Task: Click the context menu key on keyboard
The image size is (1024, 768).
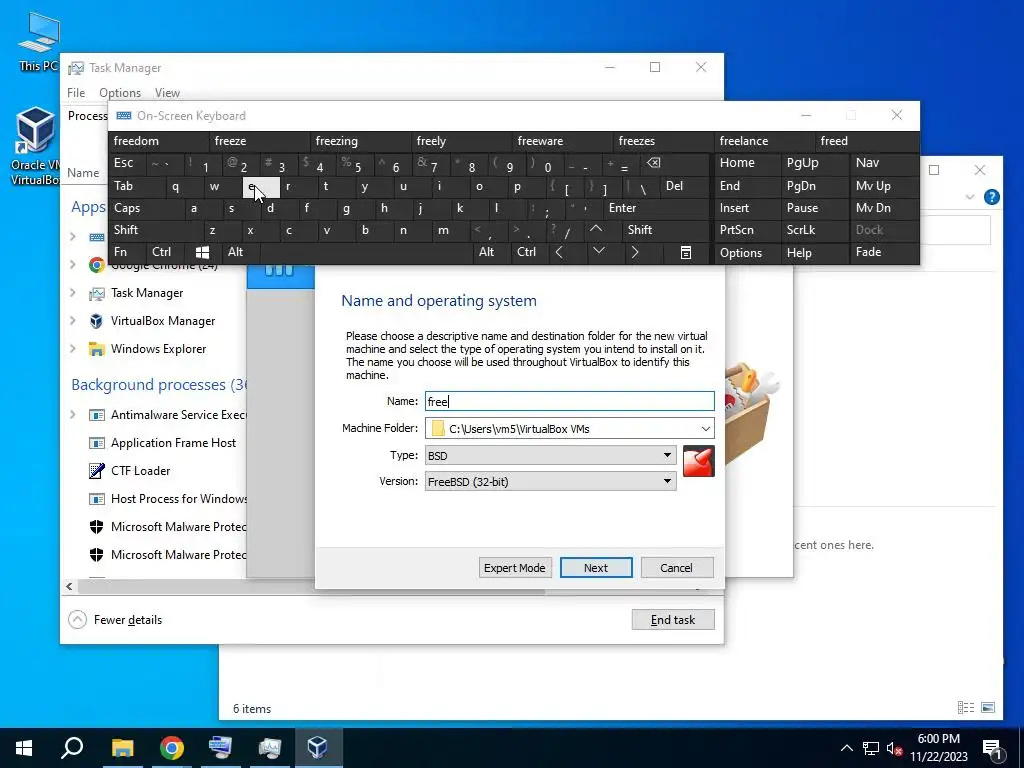Action: pyautogui.click(x=686, y=253)
